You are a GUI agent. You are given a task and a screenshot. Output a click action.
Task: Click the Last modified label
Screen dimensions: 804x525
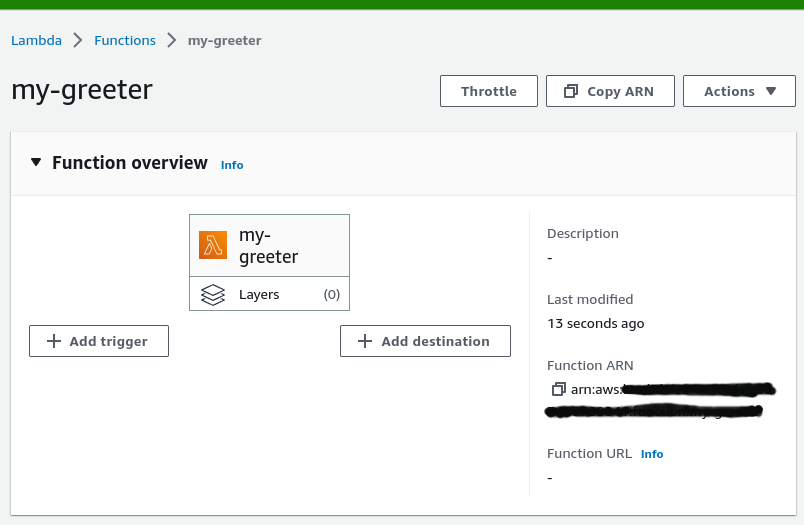(590, 299)
